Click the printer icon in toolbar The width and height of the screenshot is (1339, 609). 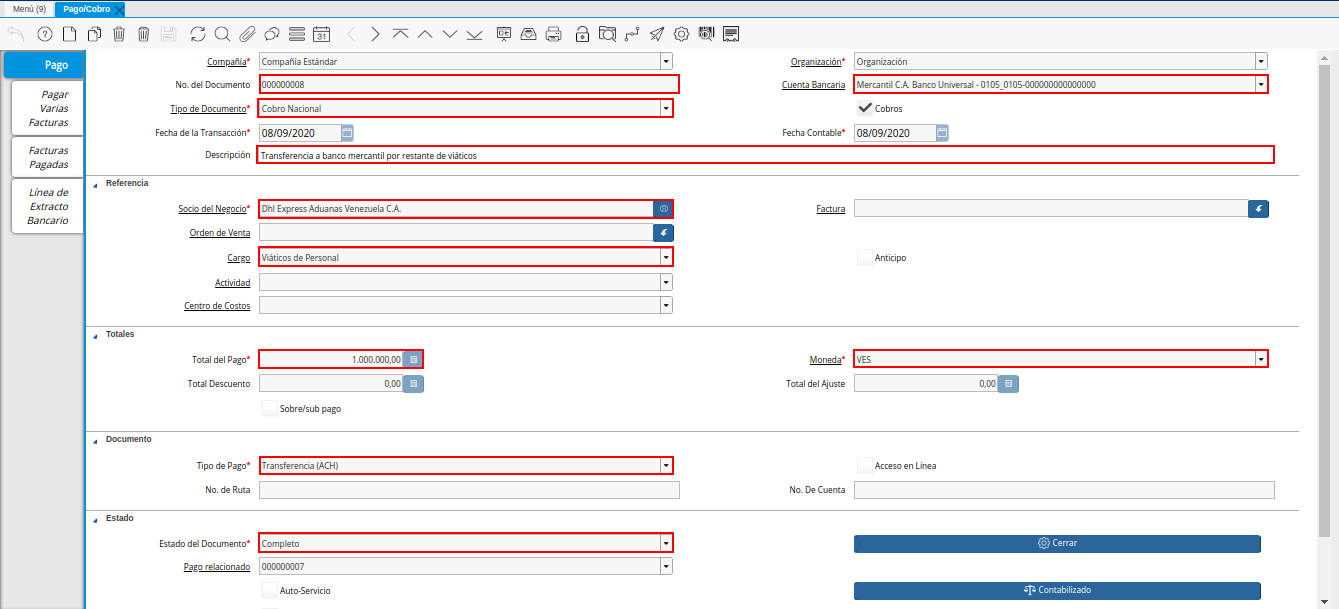click(x=553, y=34)
